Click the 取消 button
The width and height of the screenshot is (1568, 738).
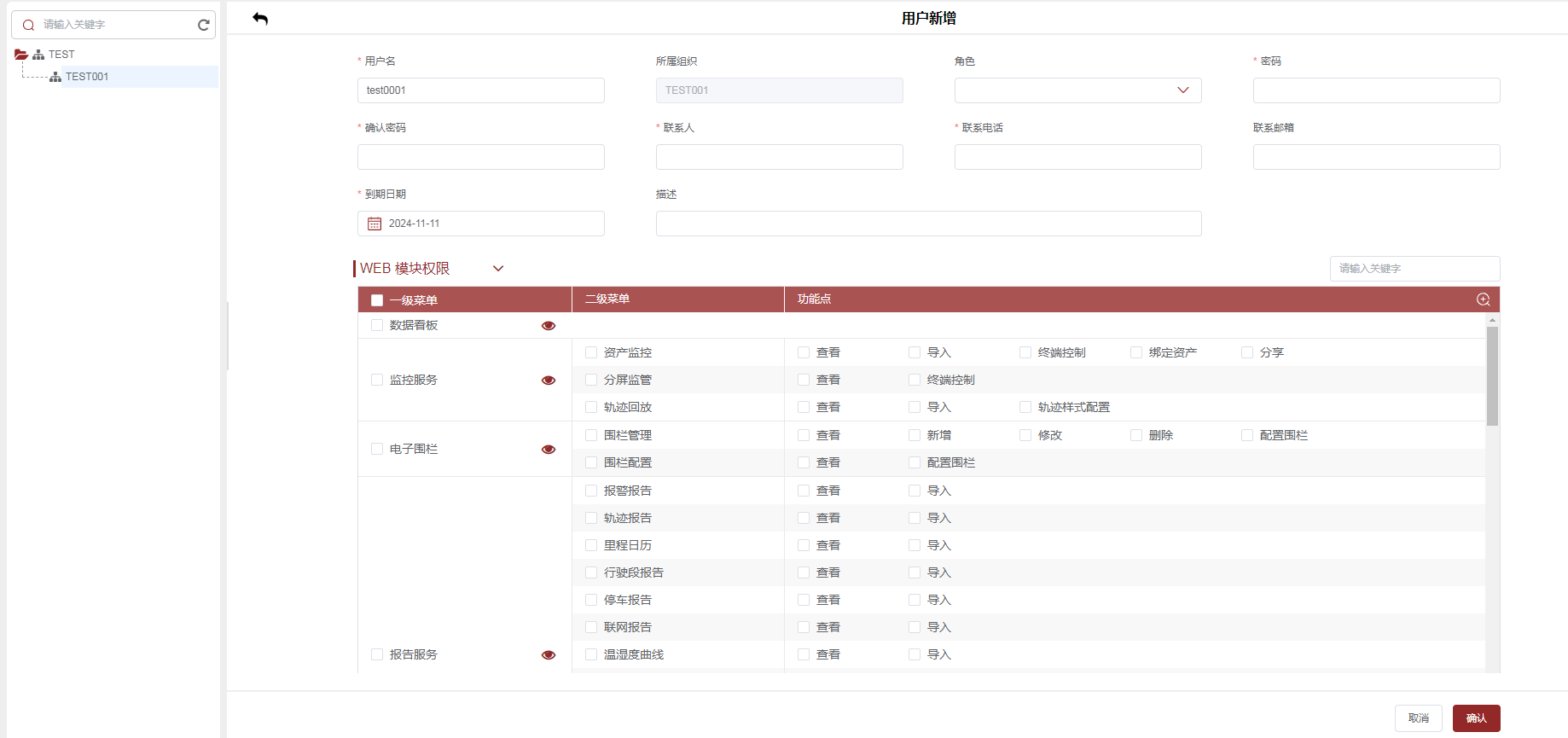click(x=1418, y=718)
